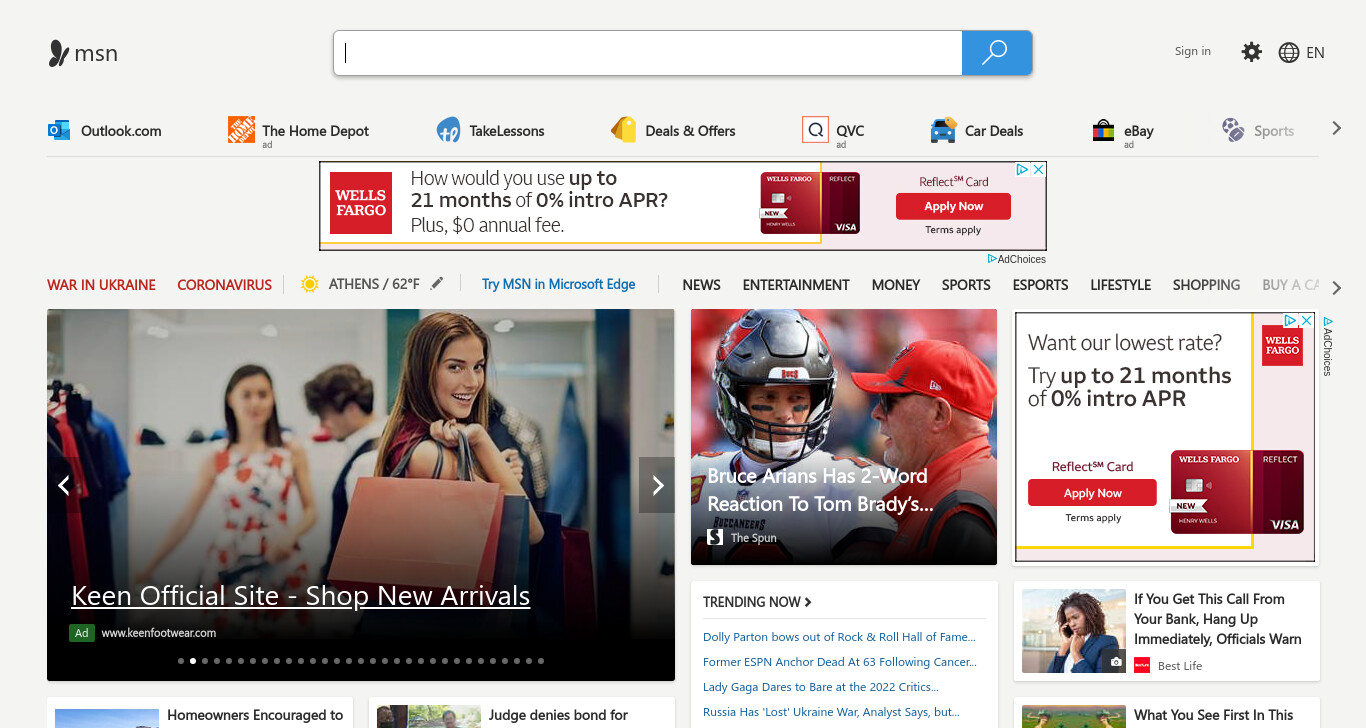The width and height of the screenshot is (1366, 728).
Task: Open the CORONAVIRUS tab
Action: (224, 285)
